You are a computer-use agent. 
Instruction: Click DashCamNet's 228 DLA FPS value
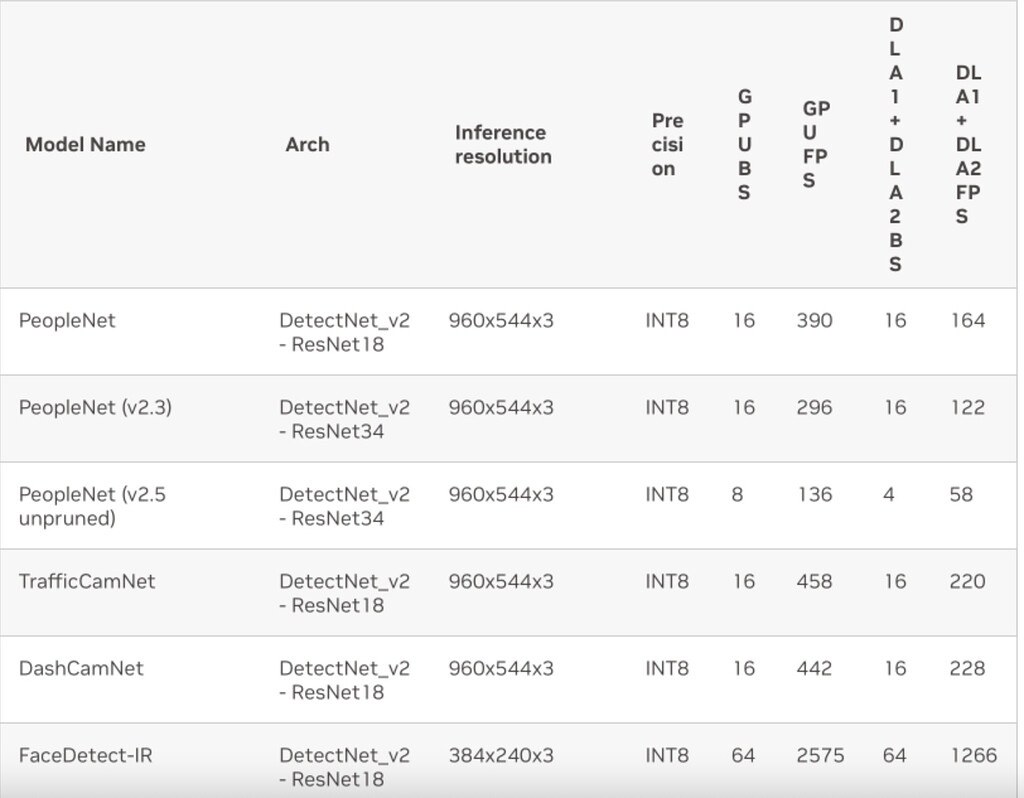[967, 668]
